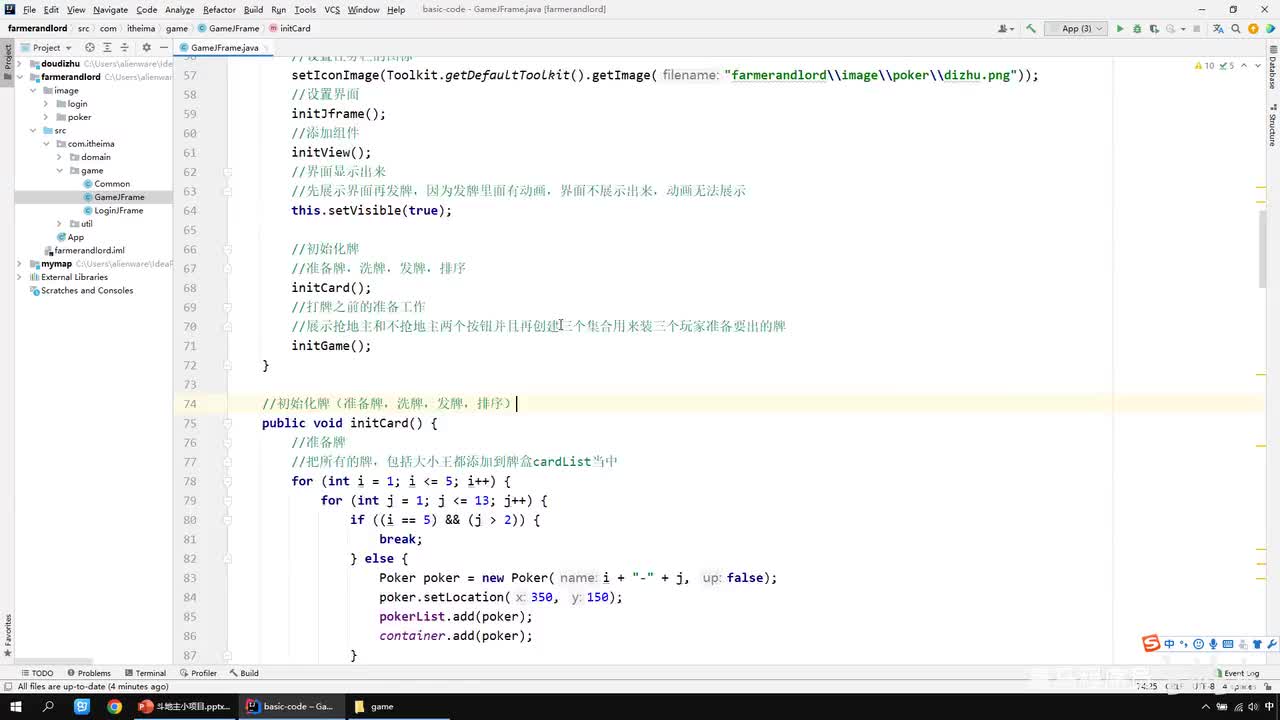Click the editor vertical scrollbar
The height and width of the screenshot is (720, 1280).
click(x=1262, y=250)
